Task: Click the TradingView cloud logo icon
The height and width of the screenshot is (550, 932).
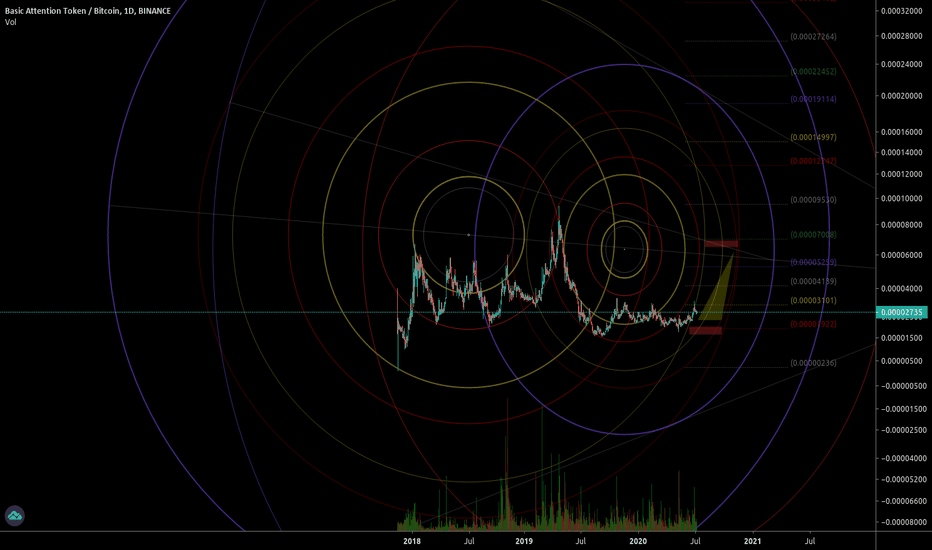Action: tap(14, 516)
